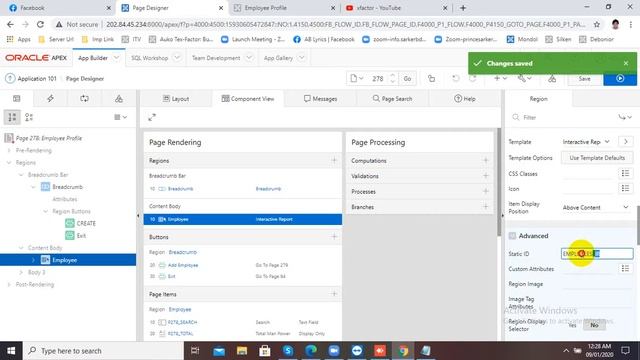Click the P278_SEARCH item link
Image resolution: width=640 pixels, height=360 pixels.
[x=182, y=322]
